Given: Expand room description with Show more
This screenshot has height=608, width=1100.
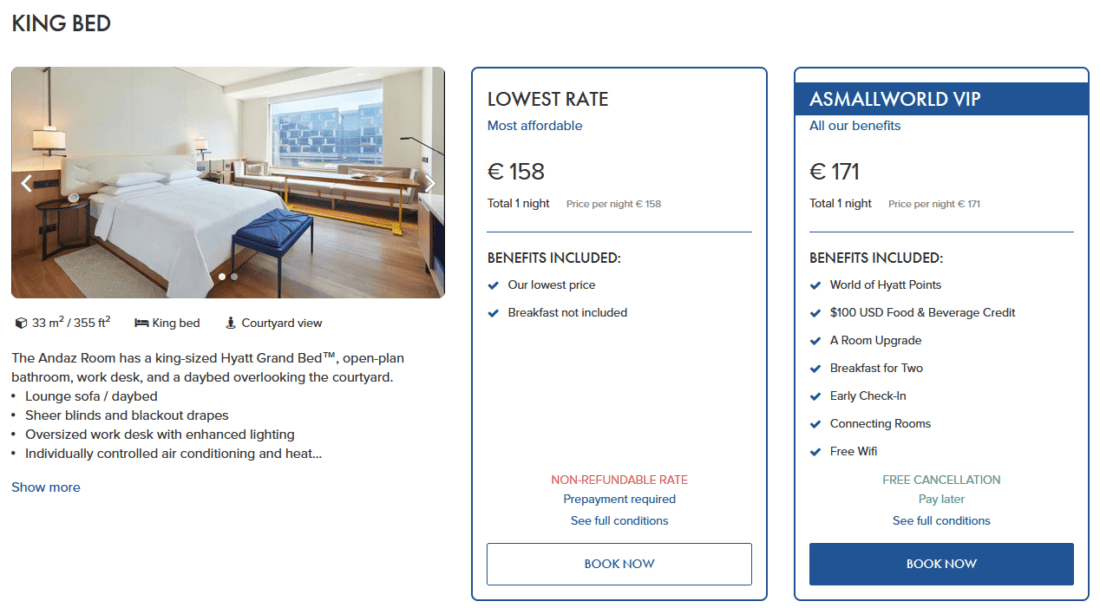Looking at the screenshot, I should pyautogui.click(x=46, y=487).
